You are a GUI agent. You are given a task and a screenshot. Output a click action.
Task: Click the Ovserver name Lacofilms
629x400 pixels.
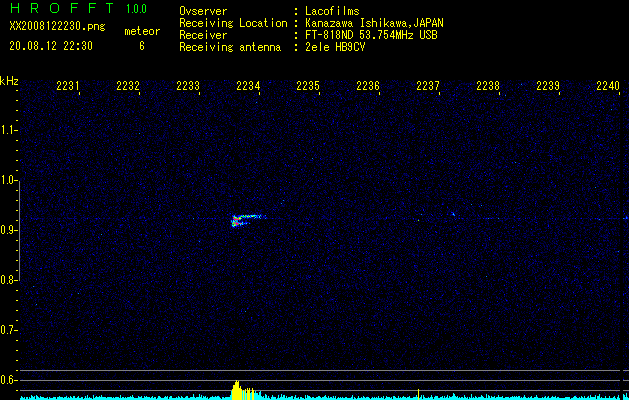pos(332,11)
